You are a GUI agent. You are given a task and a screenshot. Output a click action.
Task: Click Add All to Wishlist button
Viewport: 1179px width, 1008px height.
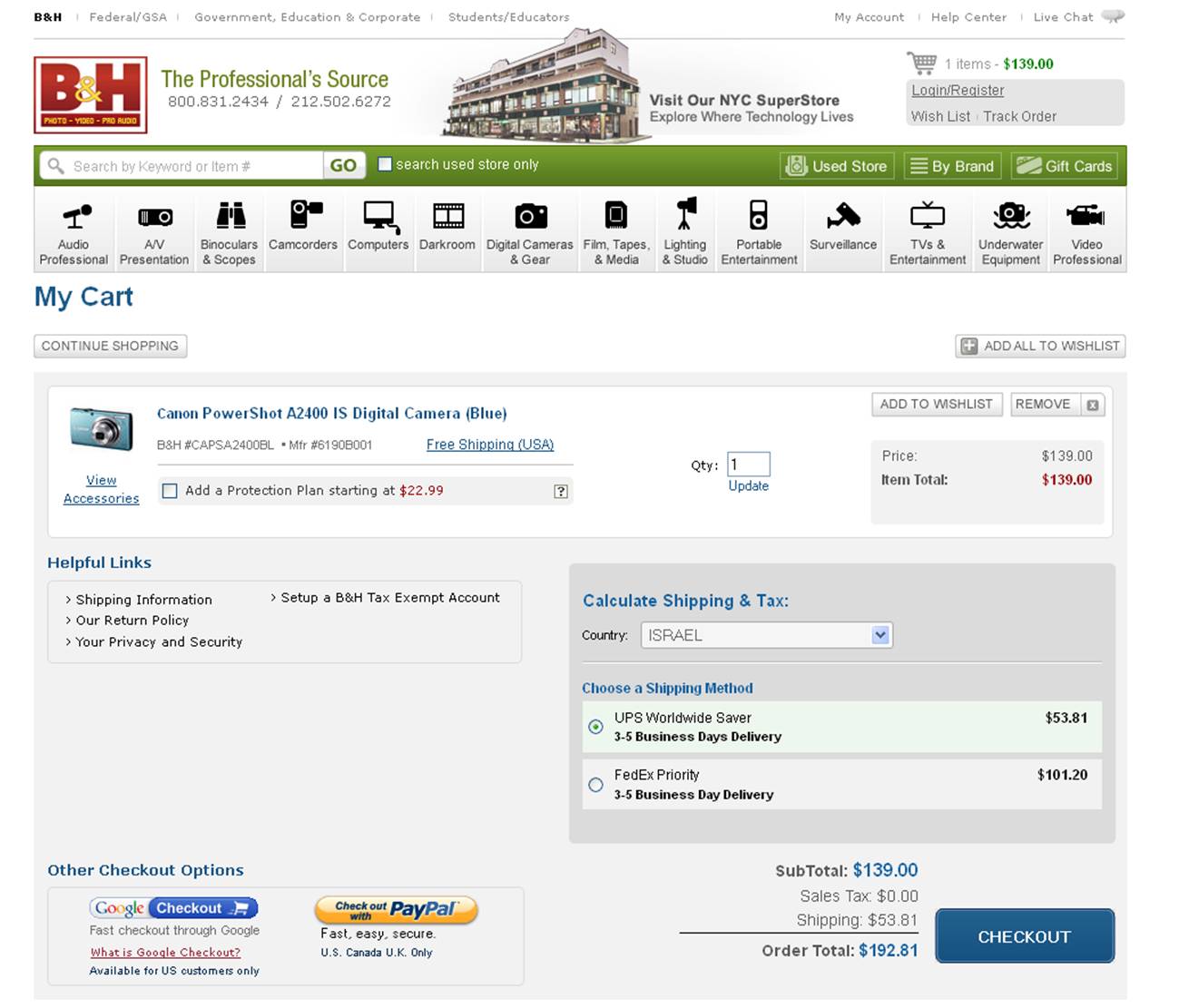[1040, 346]
